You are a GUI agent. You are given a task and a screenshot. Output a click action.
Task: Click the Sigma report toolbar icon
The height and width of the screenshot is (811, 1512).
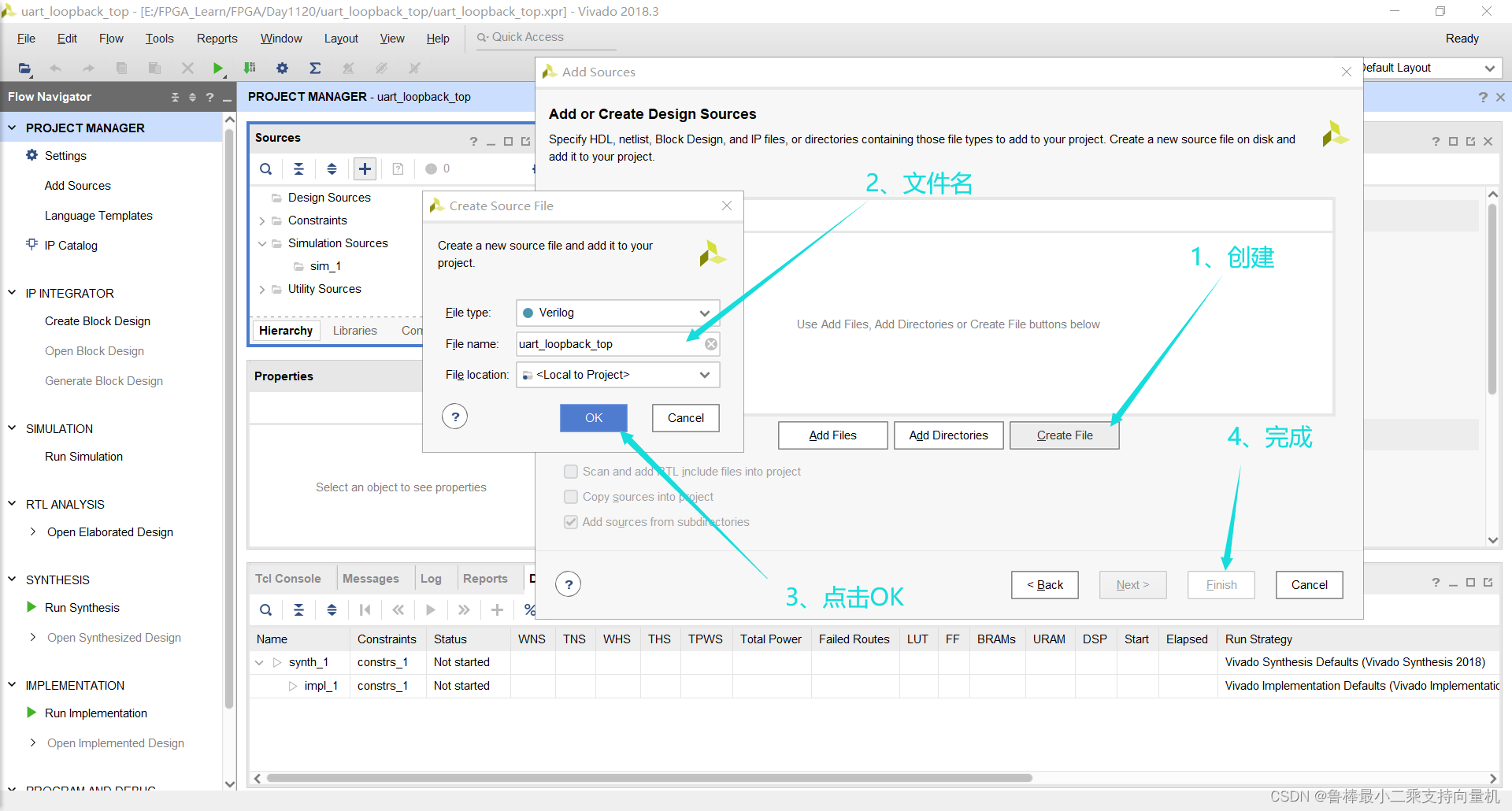(315, 69)
